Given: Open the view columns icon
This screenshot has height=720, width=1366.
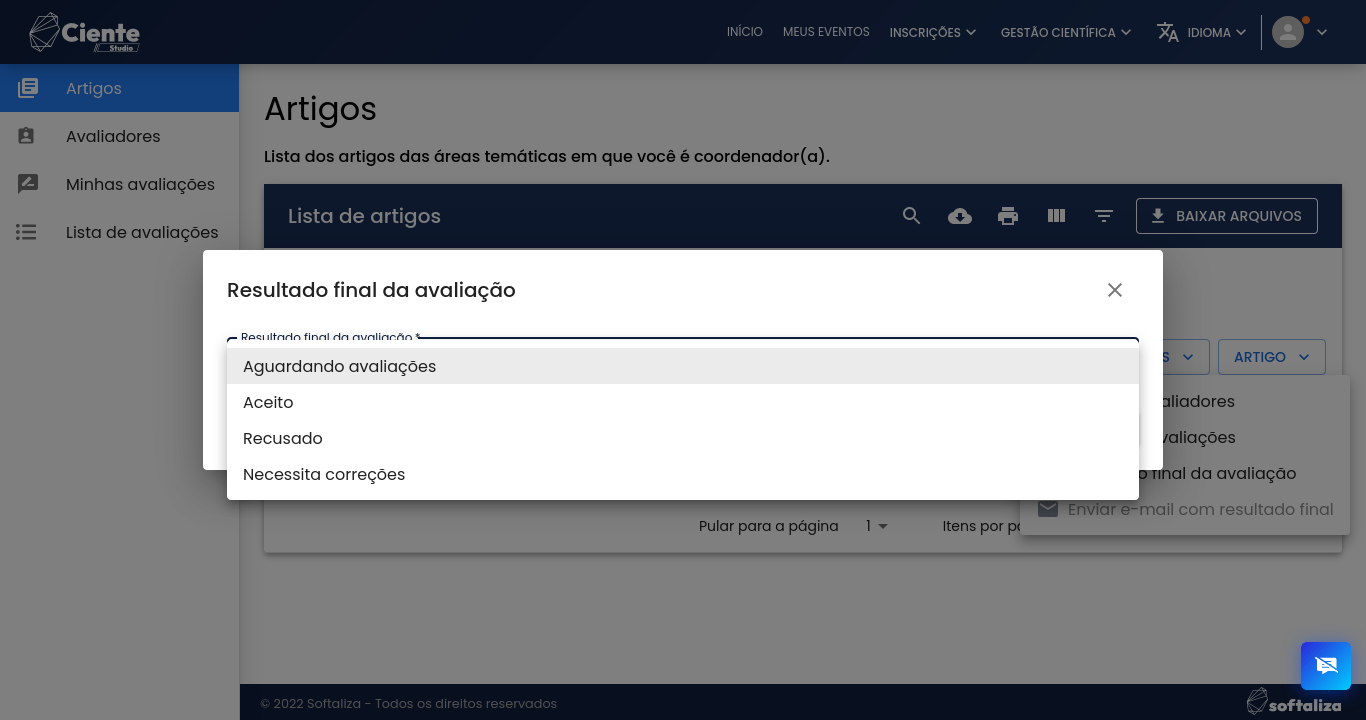Looking at the screenshot, I should point(1056,216).
